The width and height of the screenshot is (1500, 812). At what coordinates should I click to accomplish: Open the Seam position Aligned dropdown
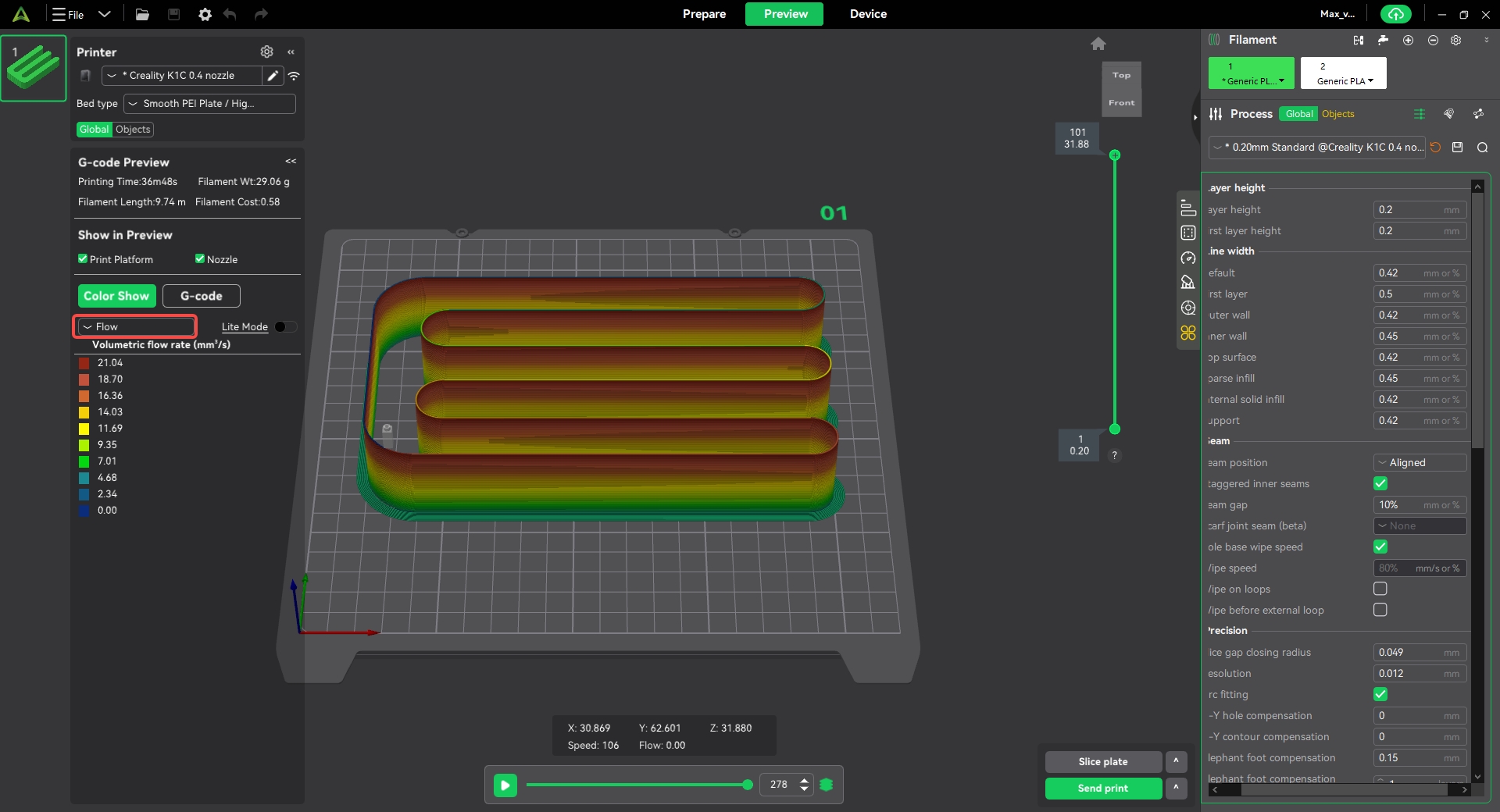tap(1420, 463)
